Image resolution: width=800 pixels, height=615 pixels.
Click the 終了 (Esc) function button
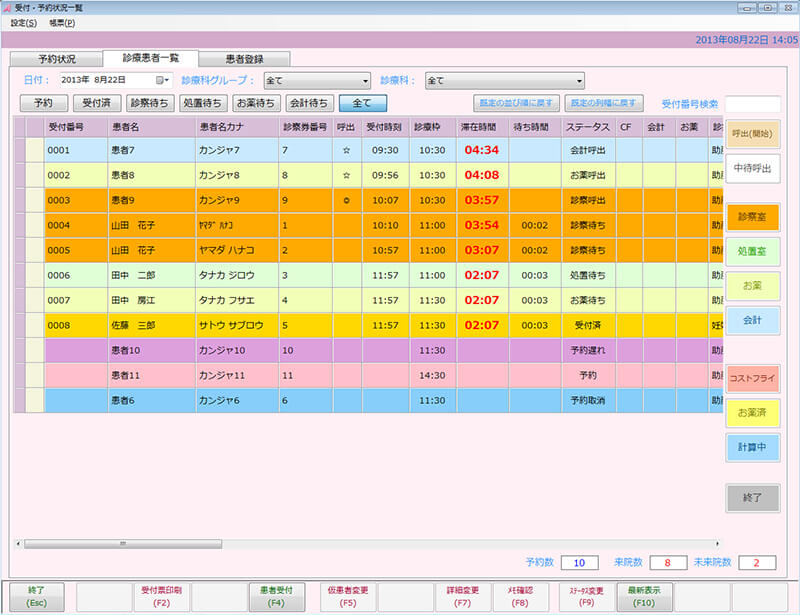pyautogui.click(x=37, y=597)
